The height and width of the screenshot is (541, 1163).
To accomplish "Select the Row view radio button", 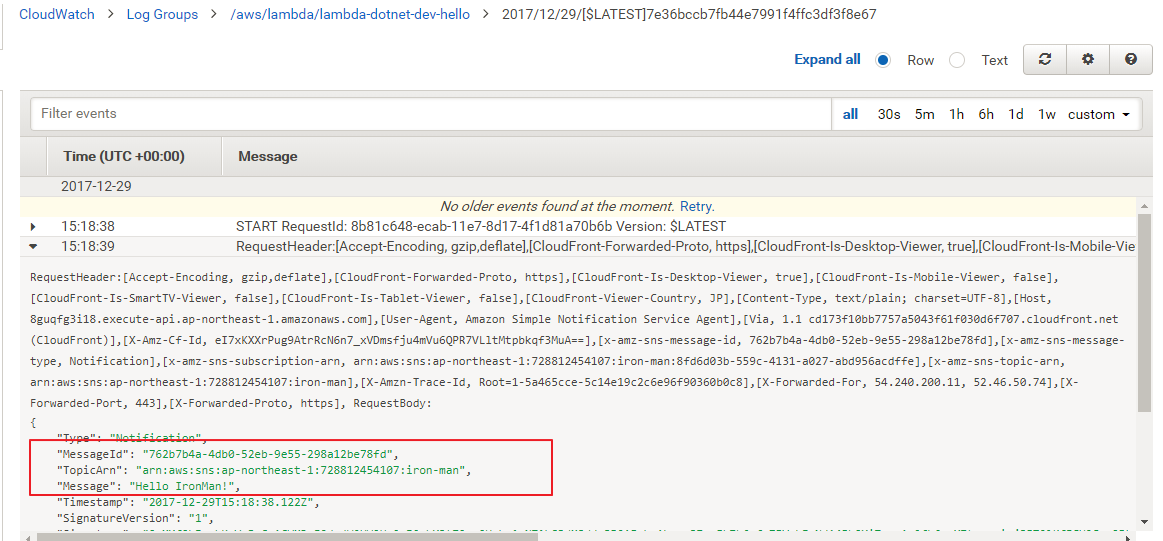I will coord(883,60).
